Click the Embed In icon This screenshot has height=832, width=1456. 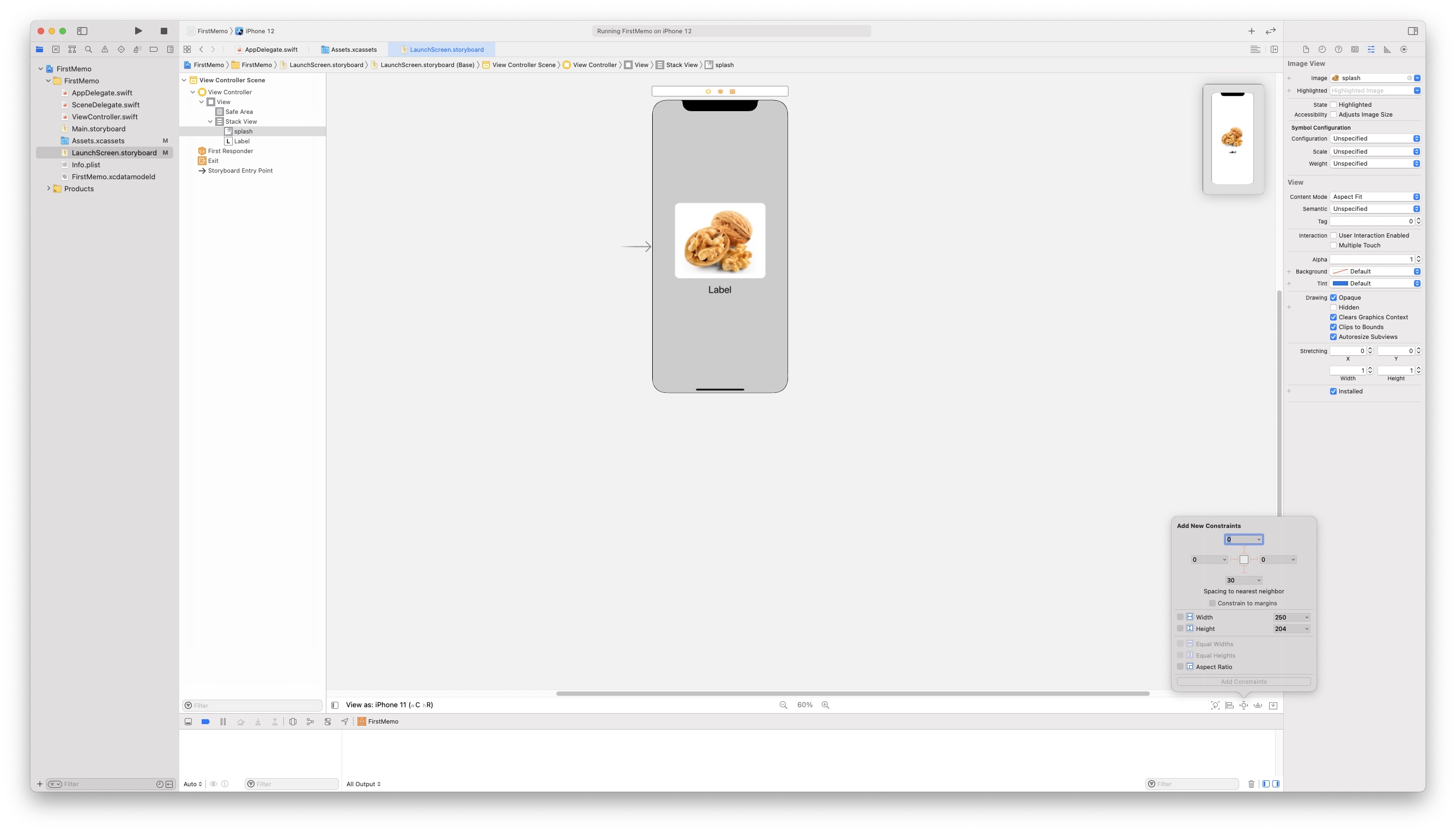pos(1273,705)
